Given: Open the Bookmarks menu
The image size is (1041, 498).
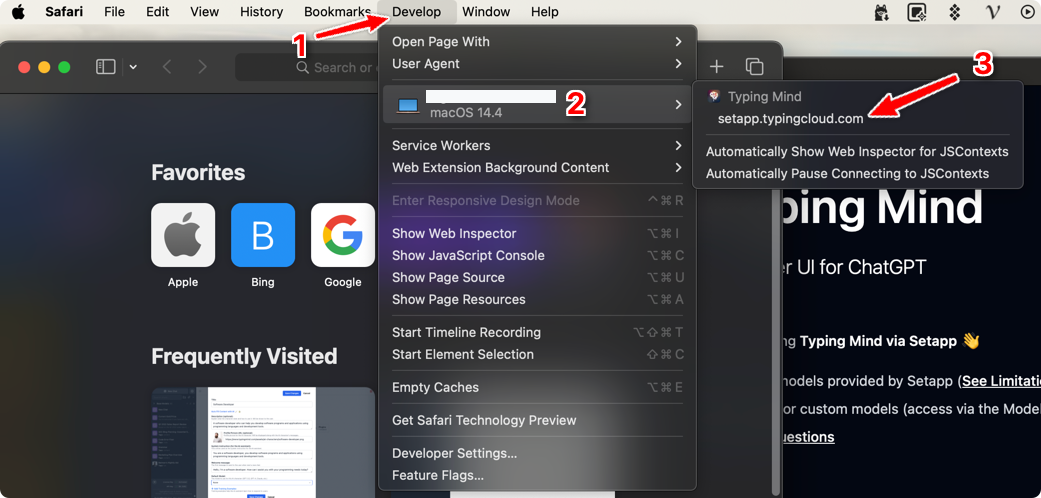Looking at the screenshot, I should coord(337,12).
